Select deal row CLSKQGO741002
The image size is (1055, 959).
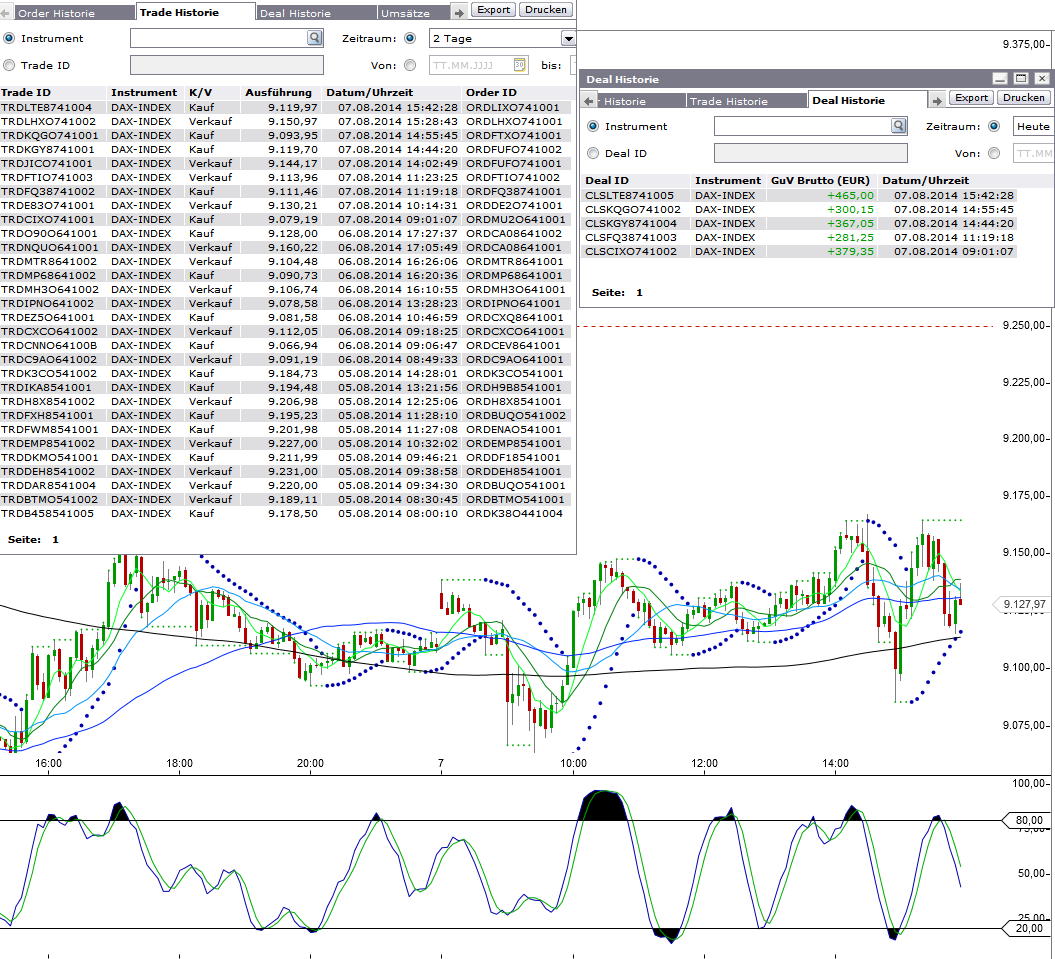click(800, 209)
